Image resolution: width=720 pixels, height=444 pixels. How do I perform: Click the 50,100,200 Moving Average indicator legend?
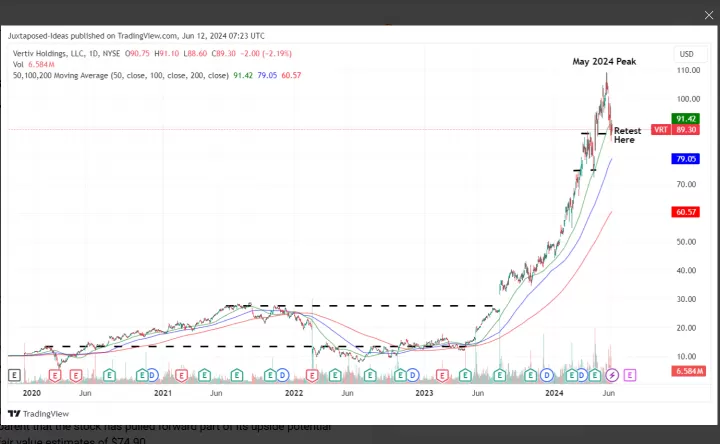coord(120,76)
